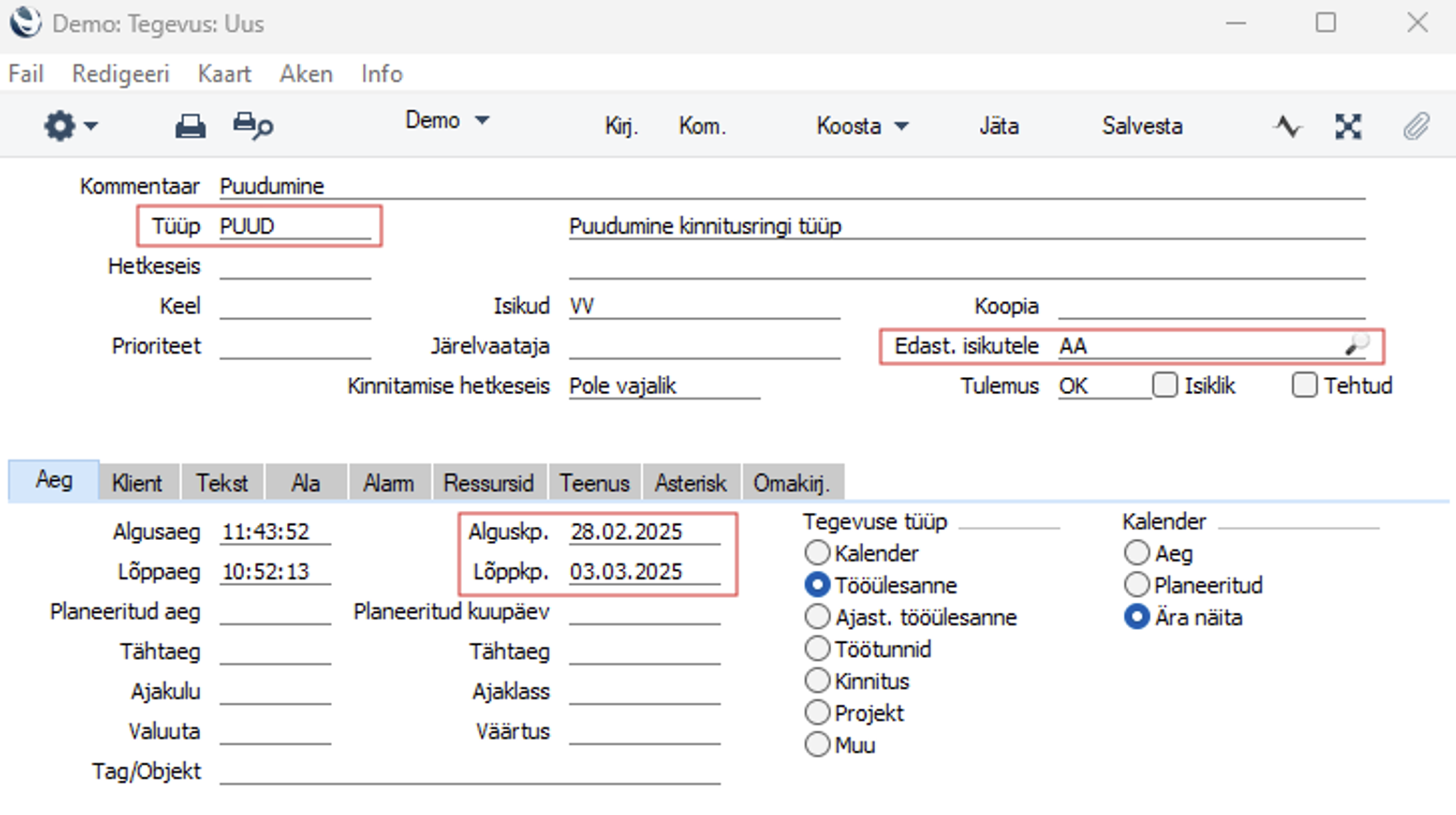Image resolution: width=1456 pixels, height=815 pixels.
Task: Open print preview icon
Action: click(252, 126)
